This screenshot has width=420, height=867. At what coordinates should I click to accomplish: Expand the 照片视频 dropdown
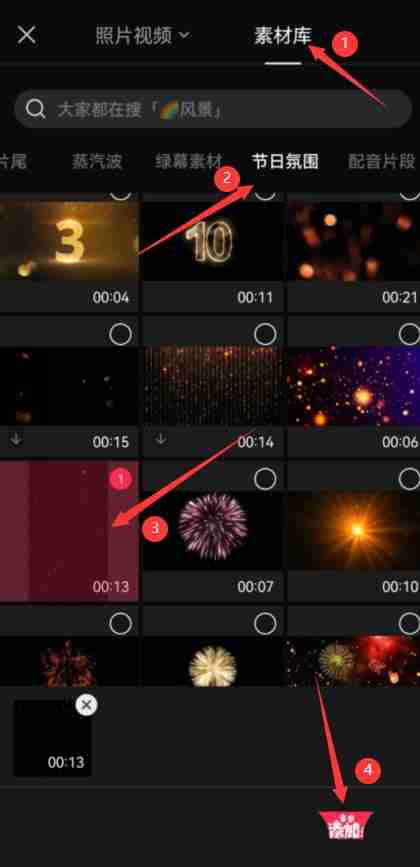pos(143,36)
